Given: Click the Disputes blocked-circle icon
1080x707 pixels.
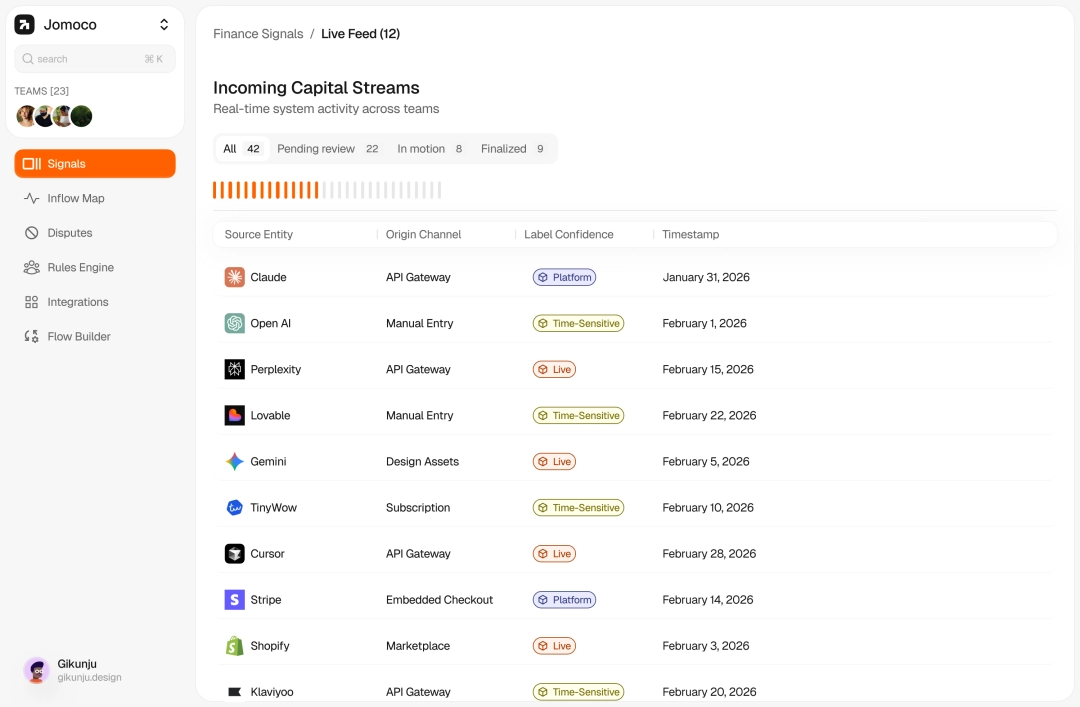Looking at the screenshot, I should (x=32, y=233).
